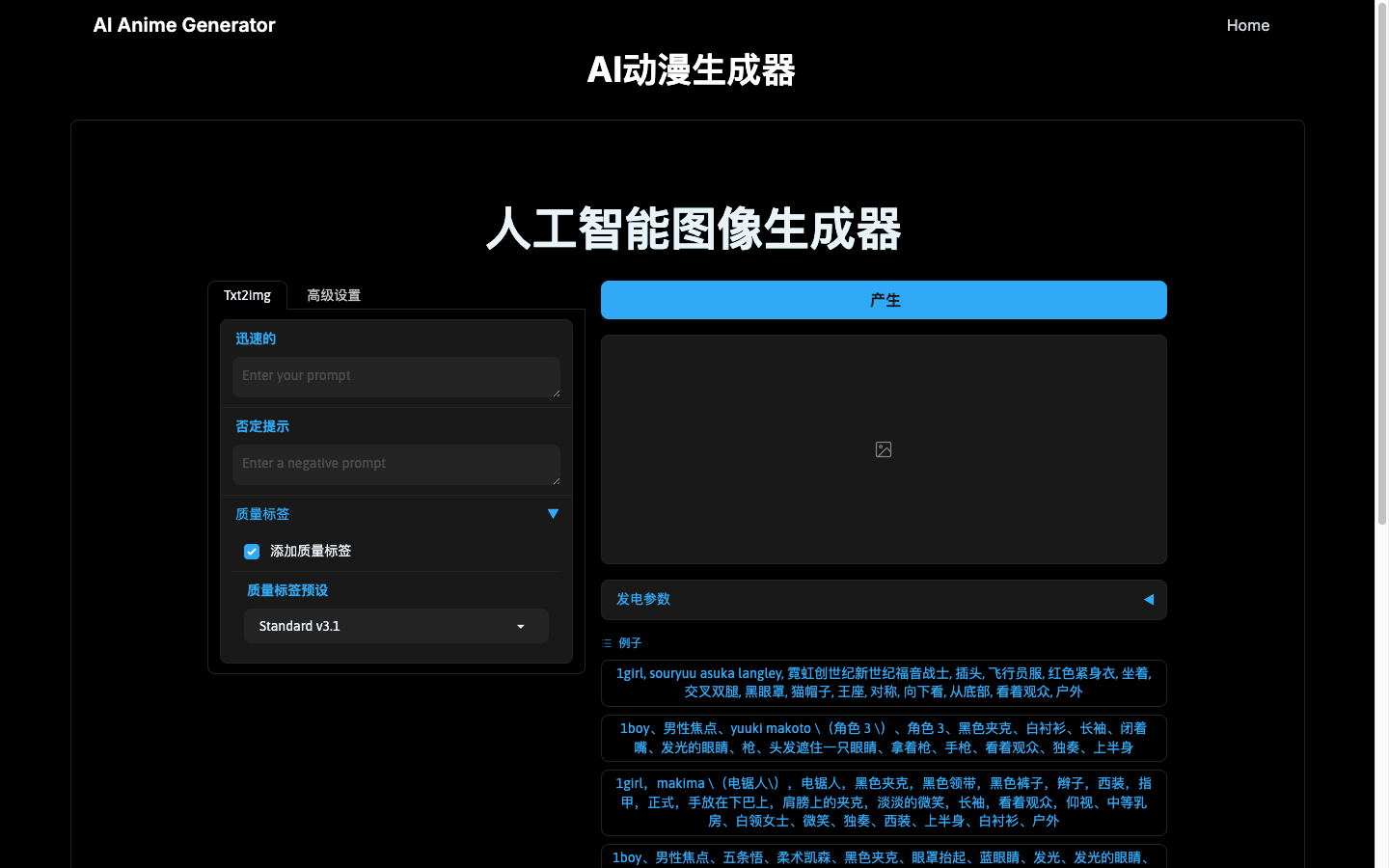Open the 质量标签预设 dropdown showing Standard v3.1
Image resolution: width=1389 pixels, height=868 pixels.
(x=395, y=626)
